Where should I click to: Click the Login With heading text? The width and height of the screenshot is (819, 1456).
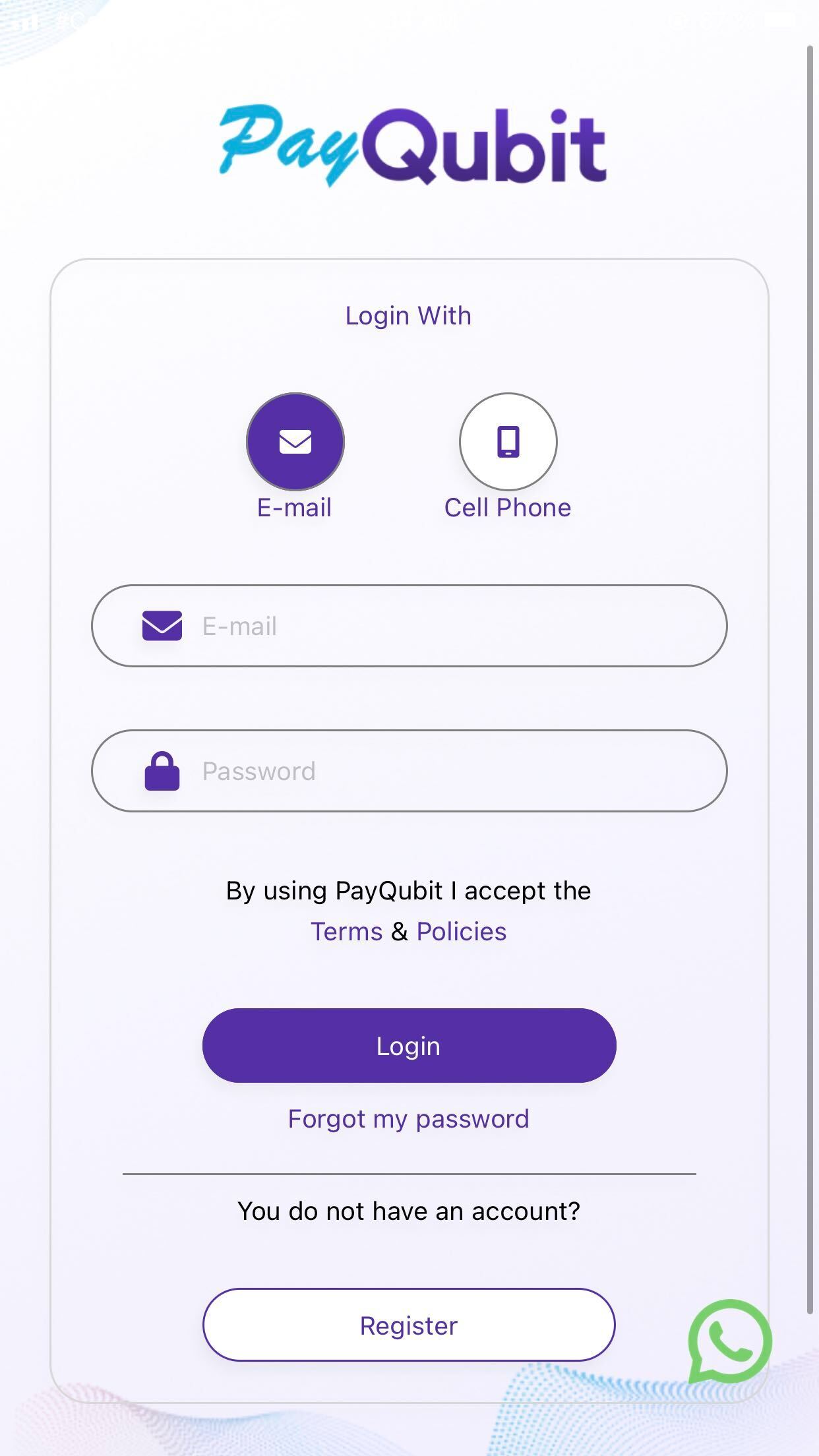point(409,316)
